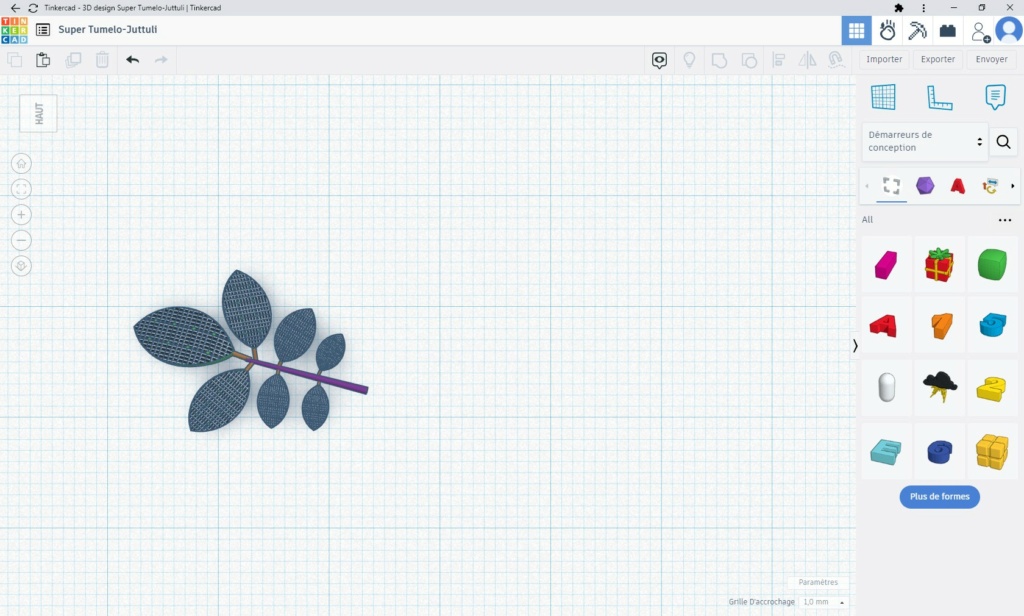Click the Tinkercad logo
The image size is (1024, 616).
14,30
